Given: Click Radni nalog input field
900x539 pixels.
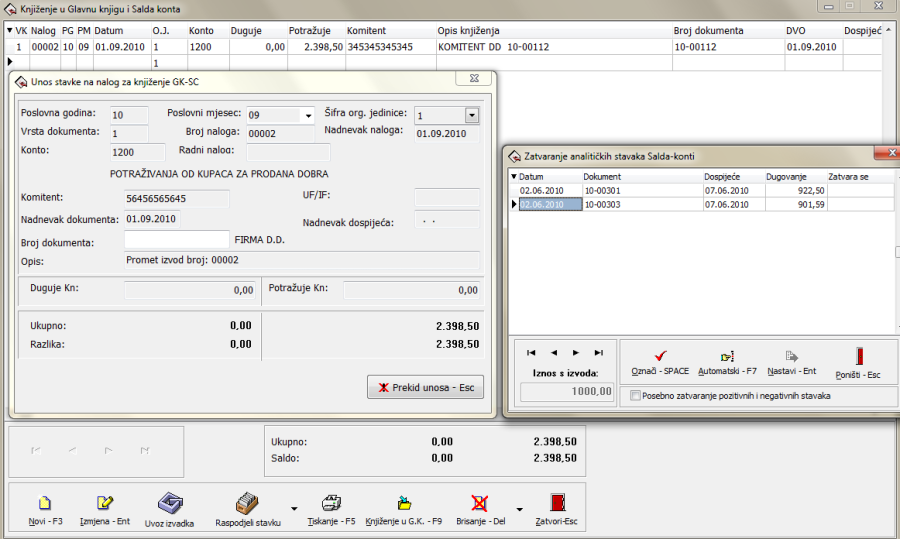Looking at the screenshot, I should (289, 152).
